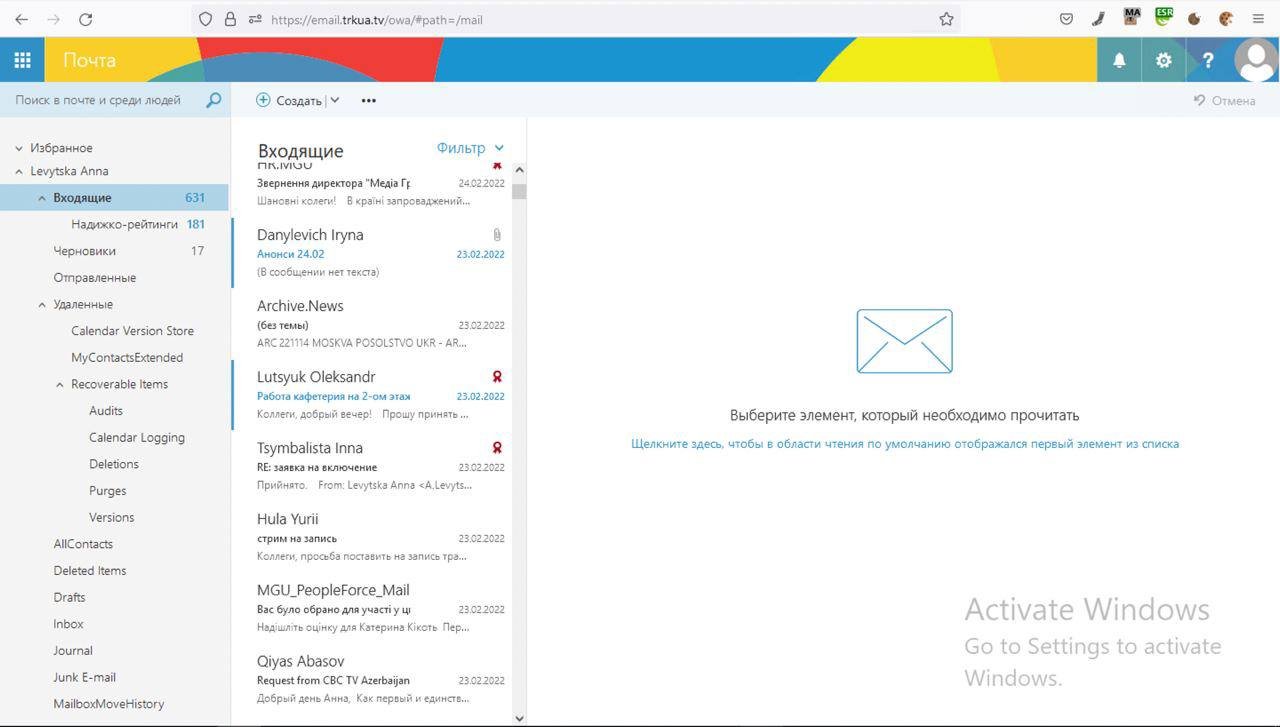
Task: Toggle the flag on Lutsyuk Oleksandr's message
Action: (x=497, y=377)
